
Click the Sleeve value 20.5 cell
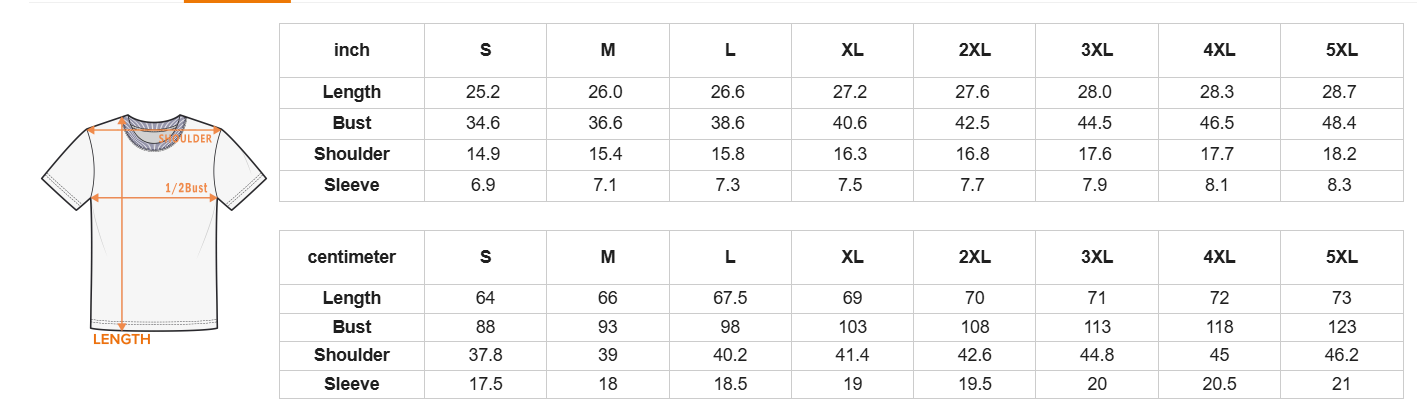click(1218, 384)
